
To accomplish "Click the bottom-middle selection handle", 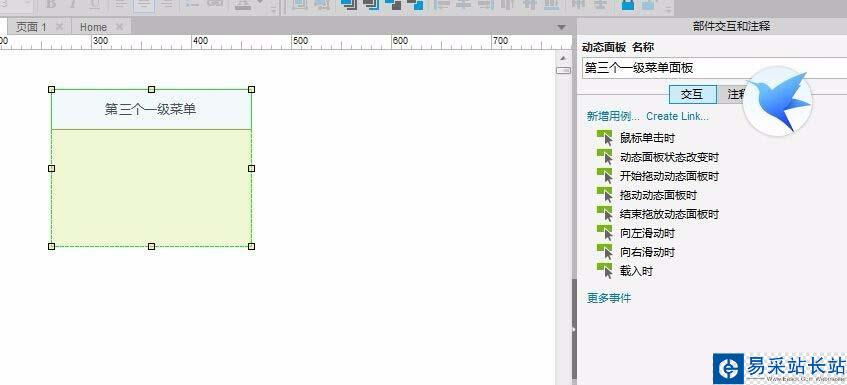I will [151, 246].
